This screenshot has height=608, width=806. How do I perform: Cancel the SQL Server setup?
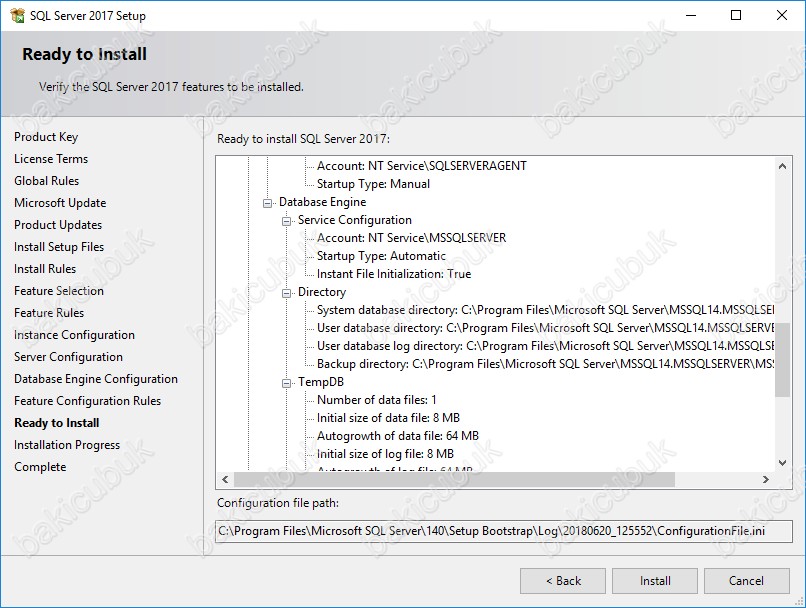[x=746, y=581]
